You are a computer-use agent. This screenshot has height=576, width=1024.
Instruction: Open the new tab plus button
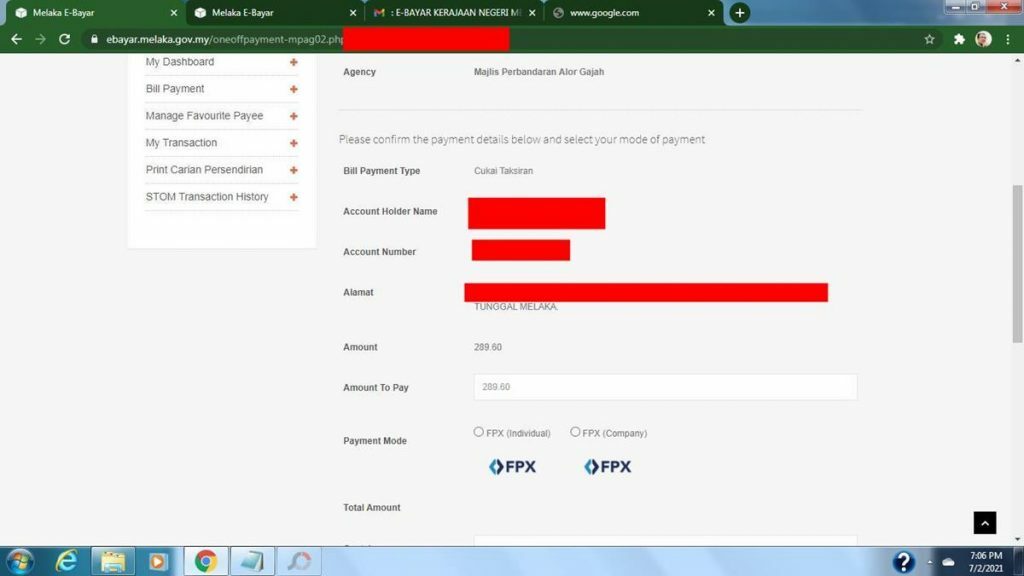tap(739, 13)
